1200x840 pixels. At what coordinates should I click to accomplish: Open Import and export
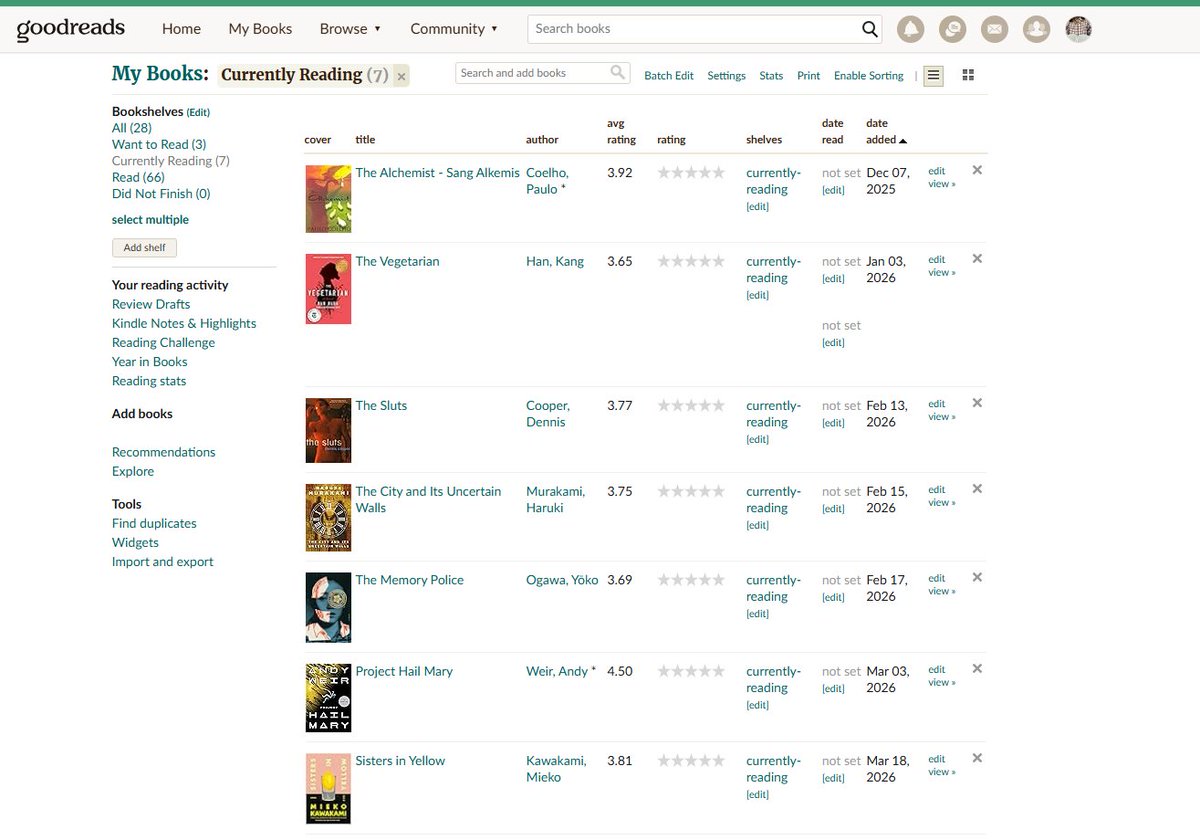[x=163, y=562]
